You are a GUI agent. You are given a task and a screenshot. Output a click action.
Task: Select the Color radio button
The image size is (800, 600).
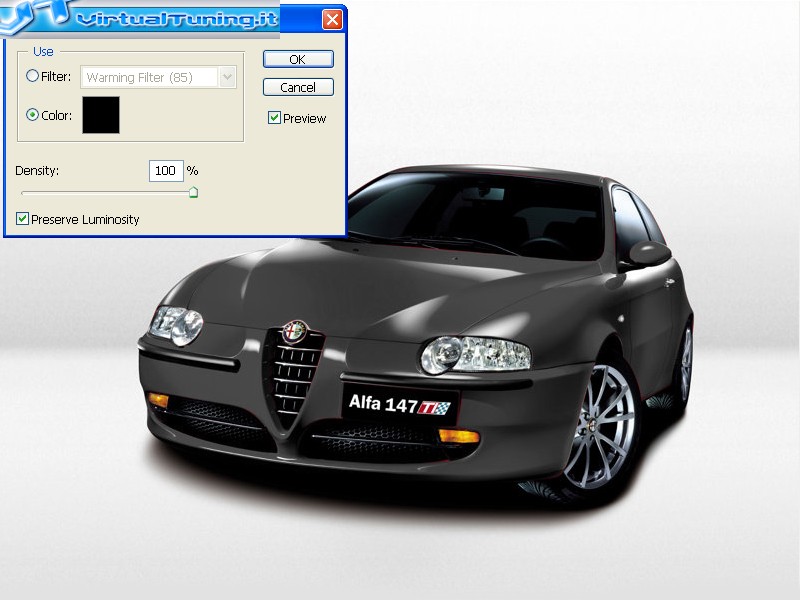pyautogui.click(x=32, y=115)
